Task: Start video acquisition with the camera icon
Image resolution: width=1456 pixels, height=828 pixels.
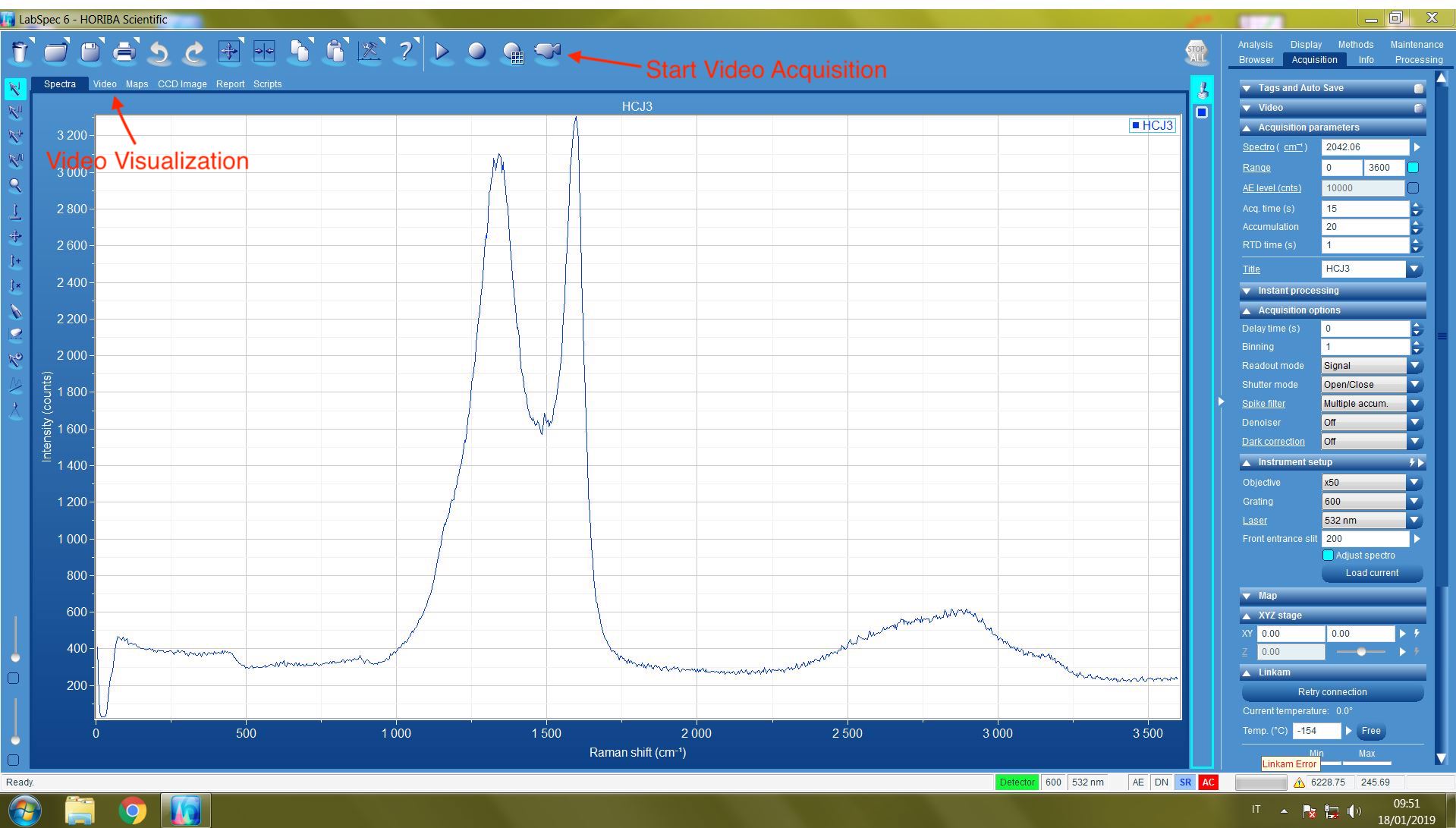Action: pyautogui.click(x=547, y=52)
